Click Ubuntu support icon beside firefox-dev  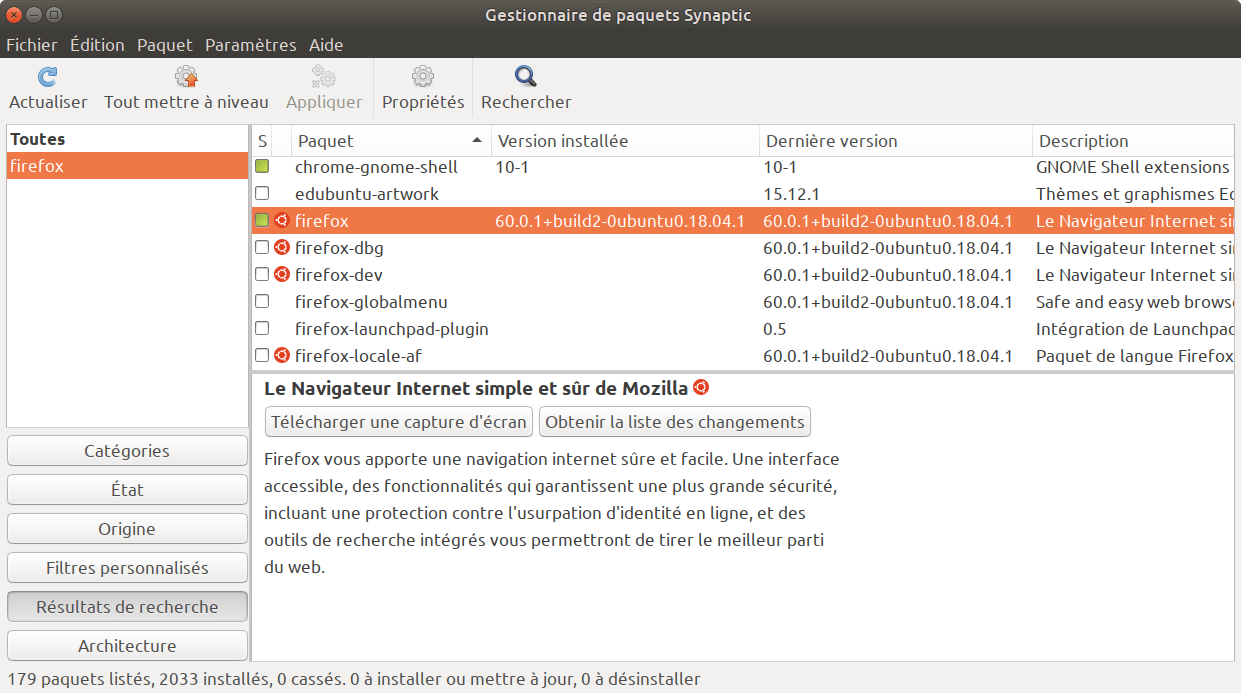(x=282, y=274)
